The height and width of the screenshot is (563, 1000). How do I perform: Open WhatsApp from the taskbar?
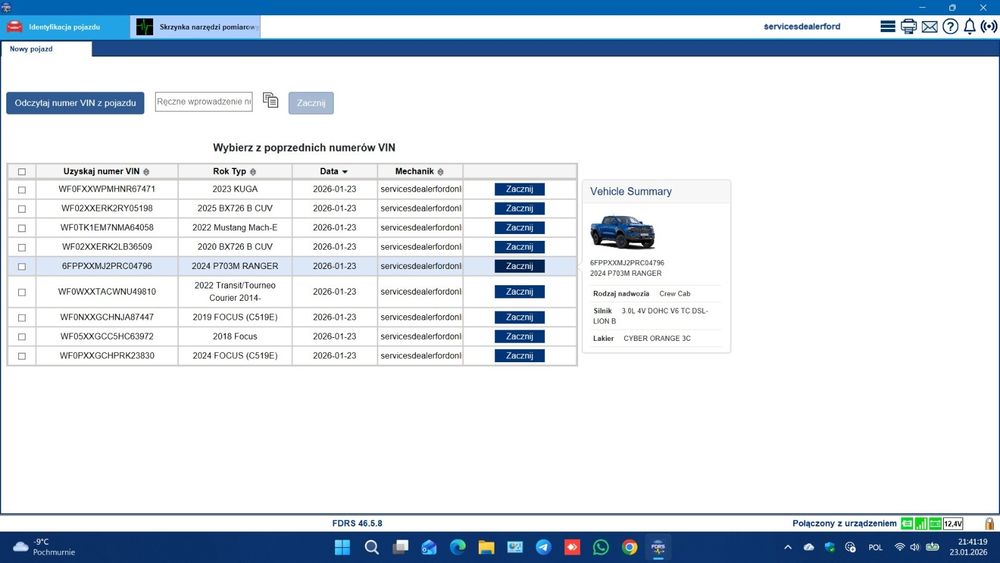click(601, 547)
